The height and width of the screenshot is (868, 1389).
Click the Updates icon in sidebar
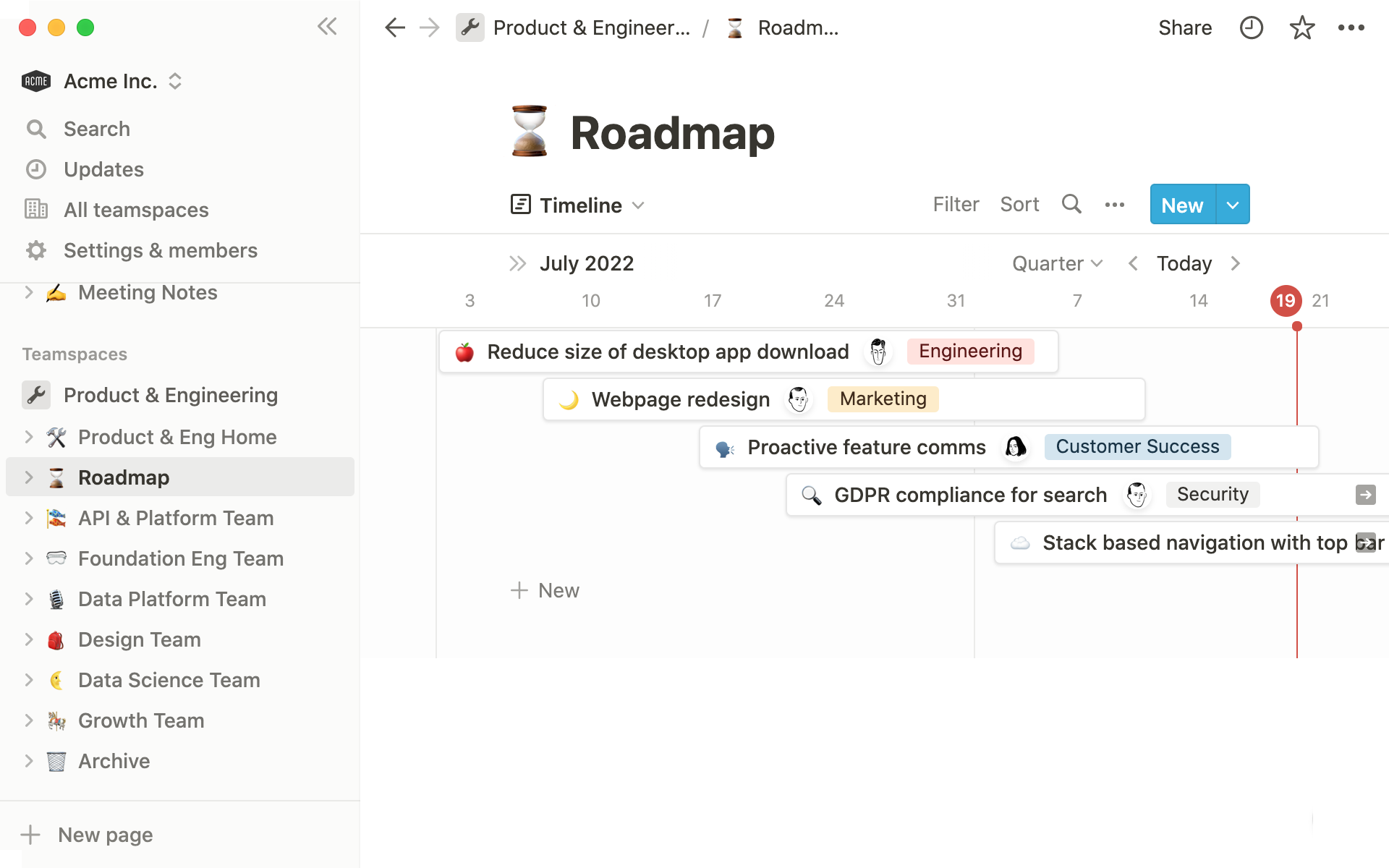click(x=36, y=168)
